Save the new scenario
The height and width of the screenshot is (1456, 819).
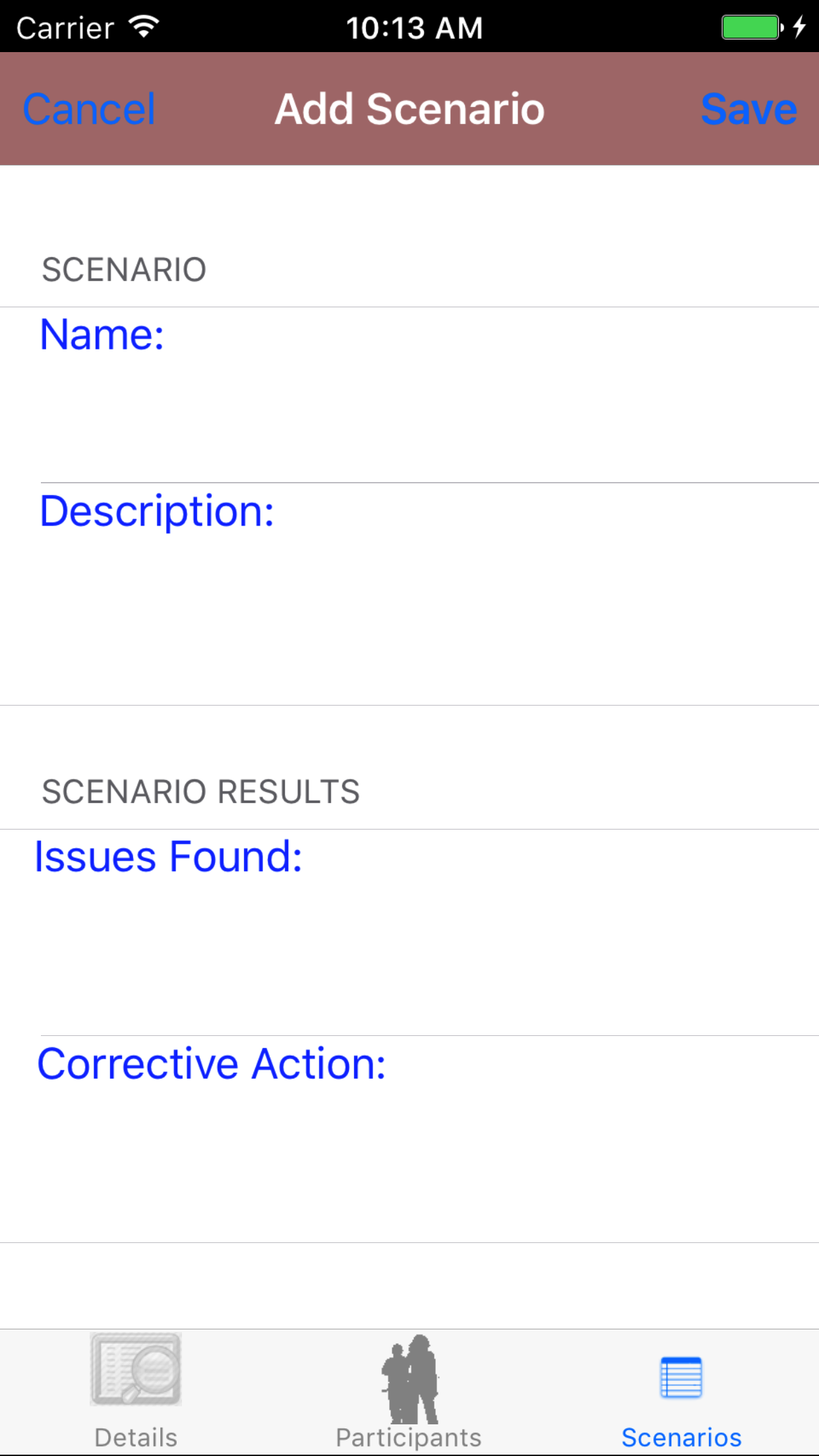748,109
